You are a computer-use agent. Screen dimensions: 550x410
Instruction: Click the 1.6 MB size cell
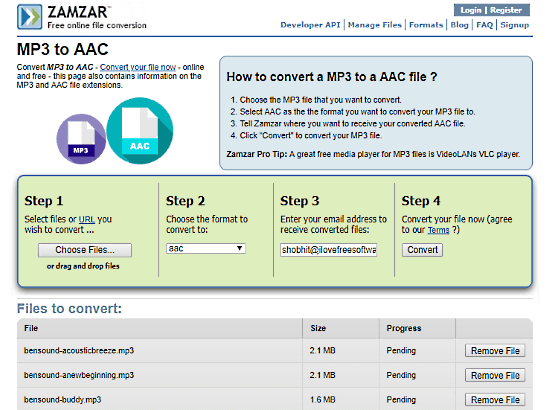coord(322,400)
